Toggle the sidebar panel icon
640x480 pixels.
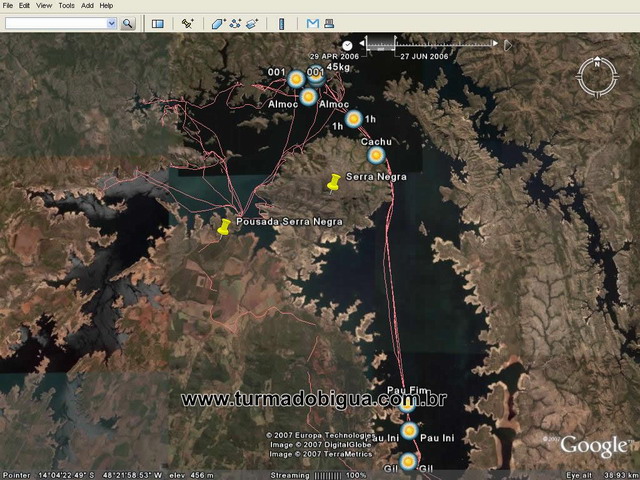158,24
